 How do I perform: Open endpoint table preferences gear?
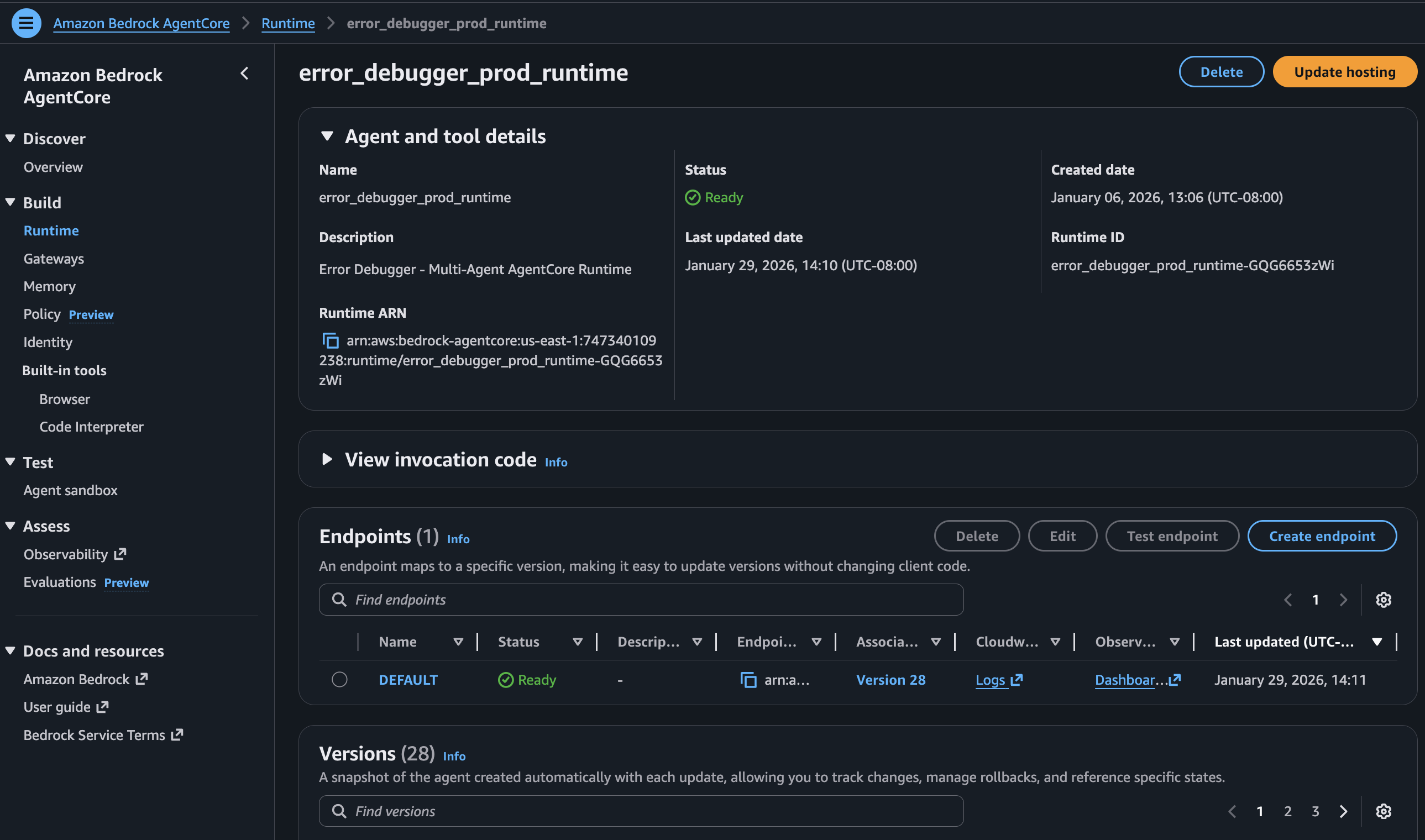point(1384,600)
